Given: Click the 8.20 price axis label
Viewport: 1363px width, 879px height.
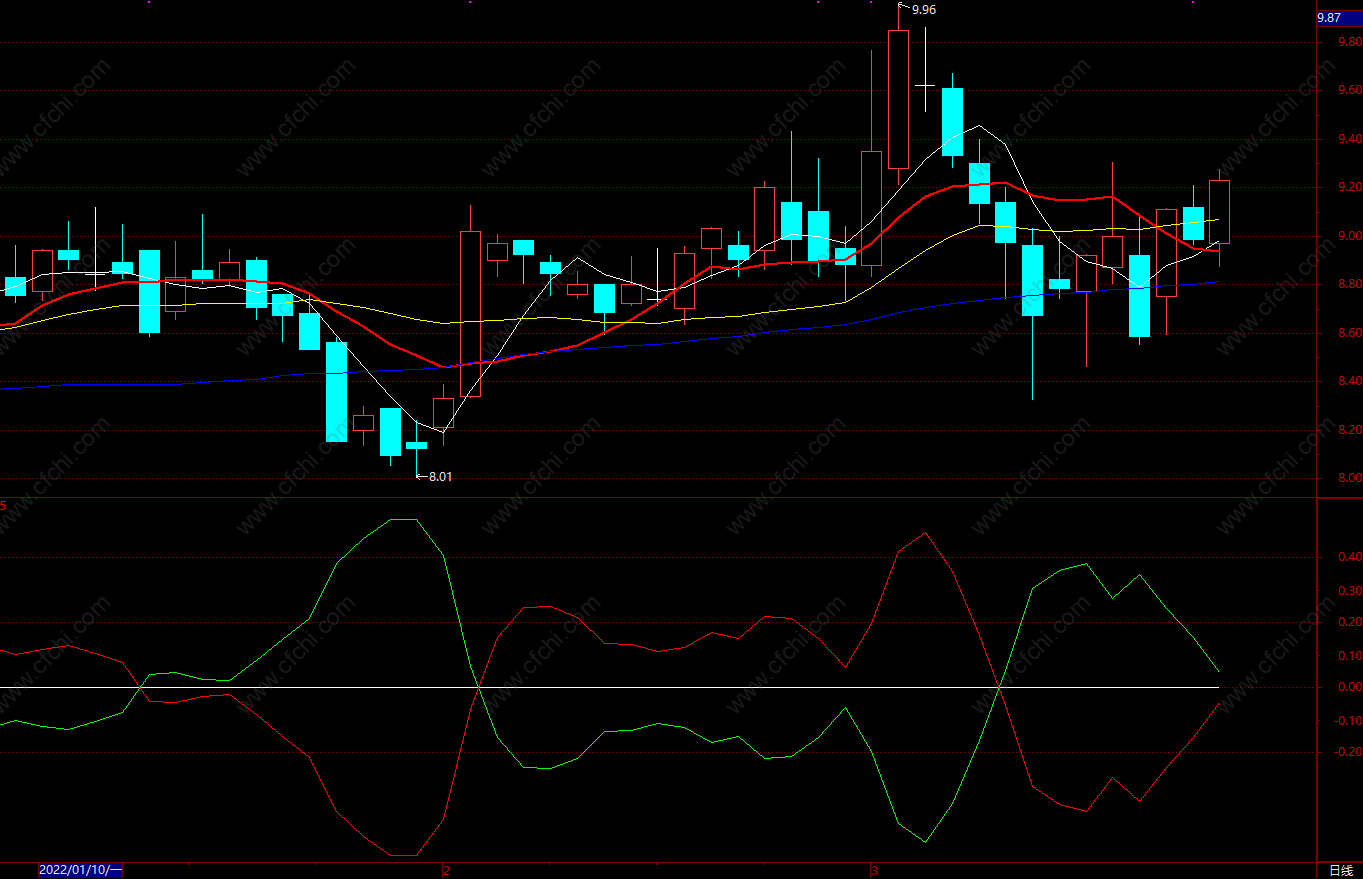Looking at the screenshot, I should [1349, 430].
